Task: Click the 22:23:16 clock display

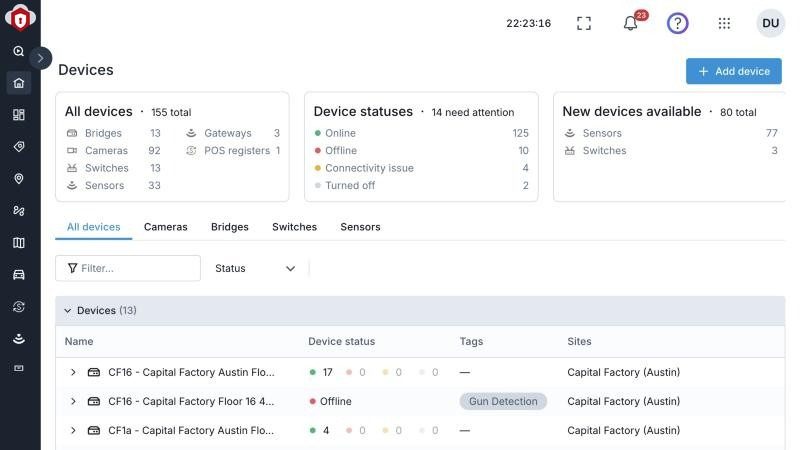Action: coord(529,23)
